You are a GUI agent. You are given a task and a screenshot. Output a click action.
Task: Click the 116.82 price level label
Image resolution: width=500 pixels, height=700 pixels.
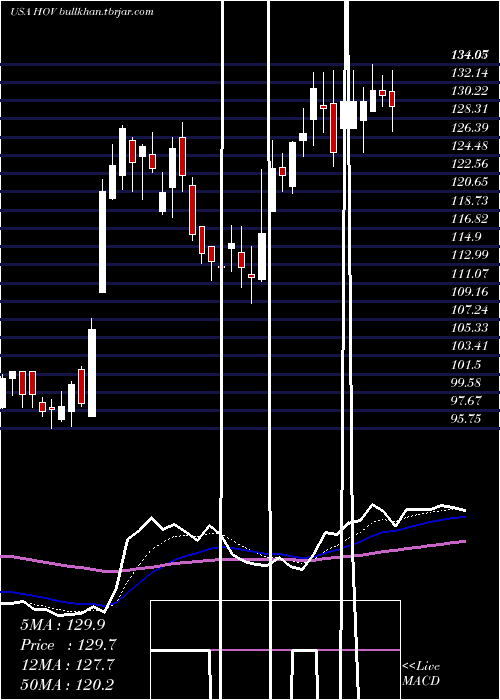click(470, 219)
